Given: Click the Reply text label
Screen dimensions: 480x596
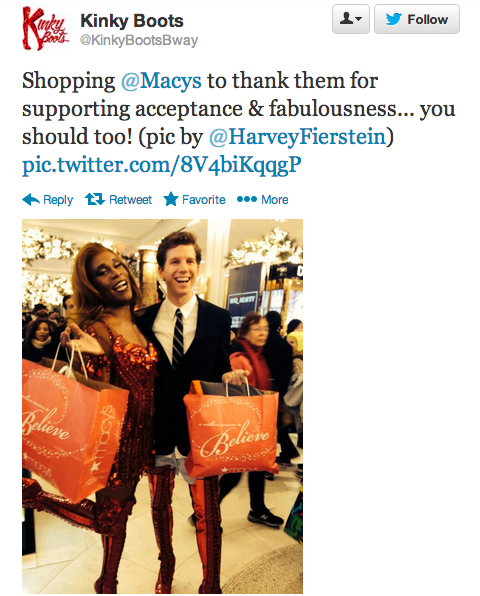Looking at the screenshot, I should (x=58, y=200).
